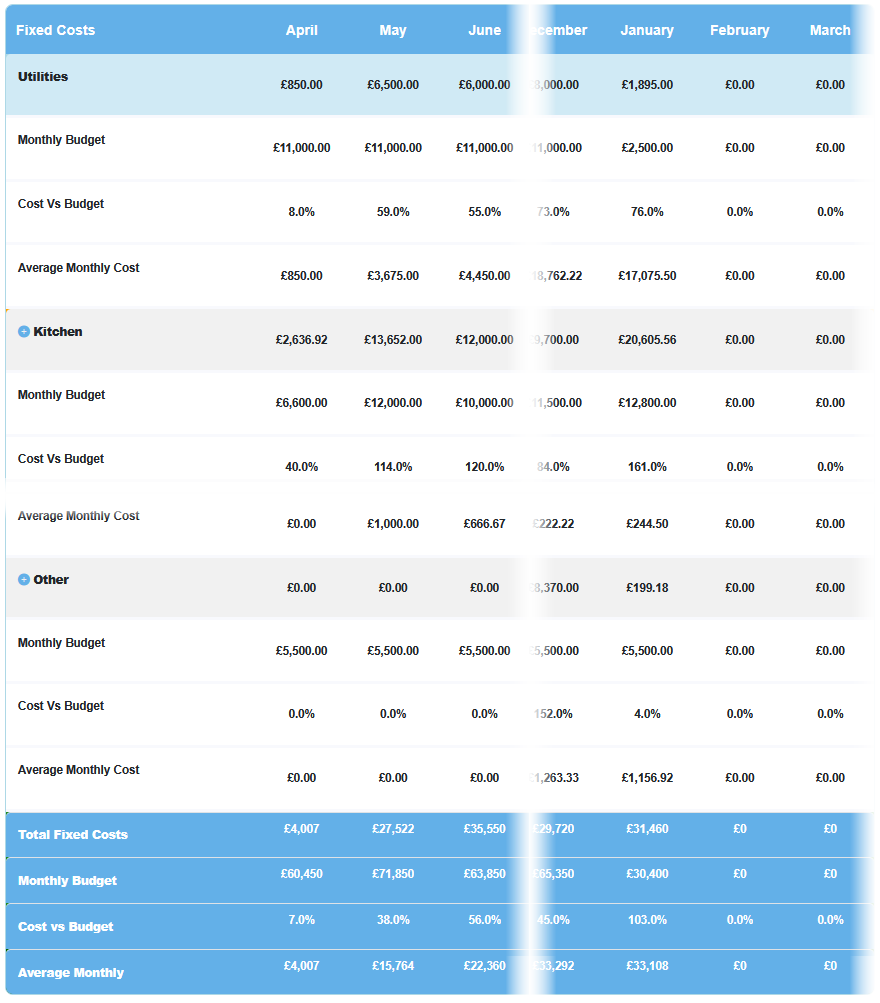Click the Total Fixed Costs row label
Screen dimensions: 880x1003
(73, 835)
